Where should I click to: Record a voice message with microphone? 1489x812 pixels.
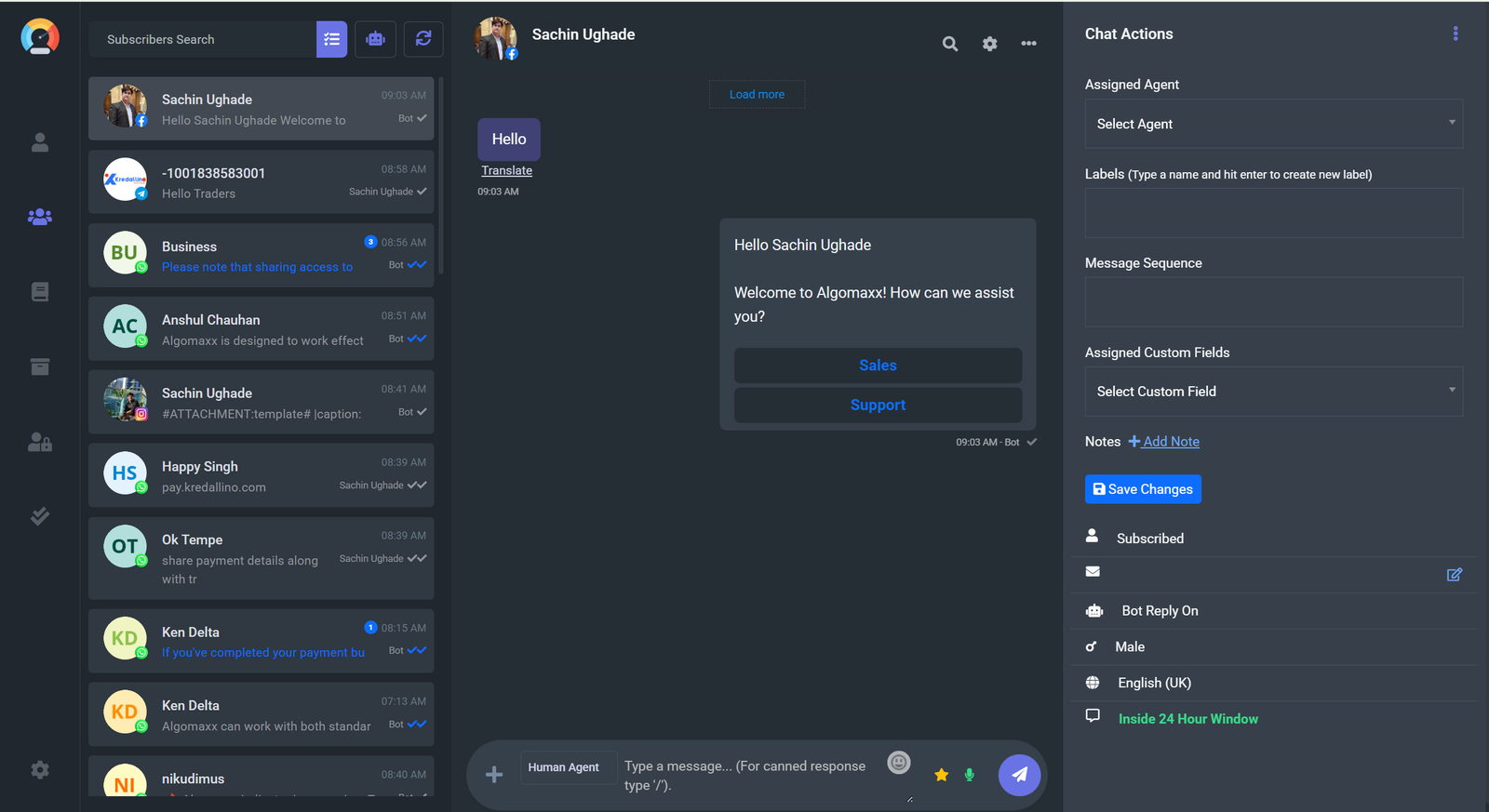tap(970, 775)
